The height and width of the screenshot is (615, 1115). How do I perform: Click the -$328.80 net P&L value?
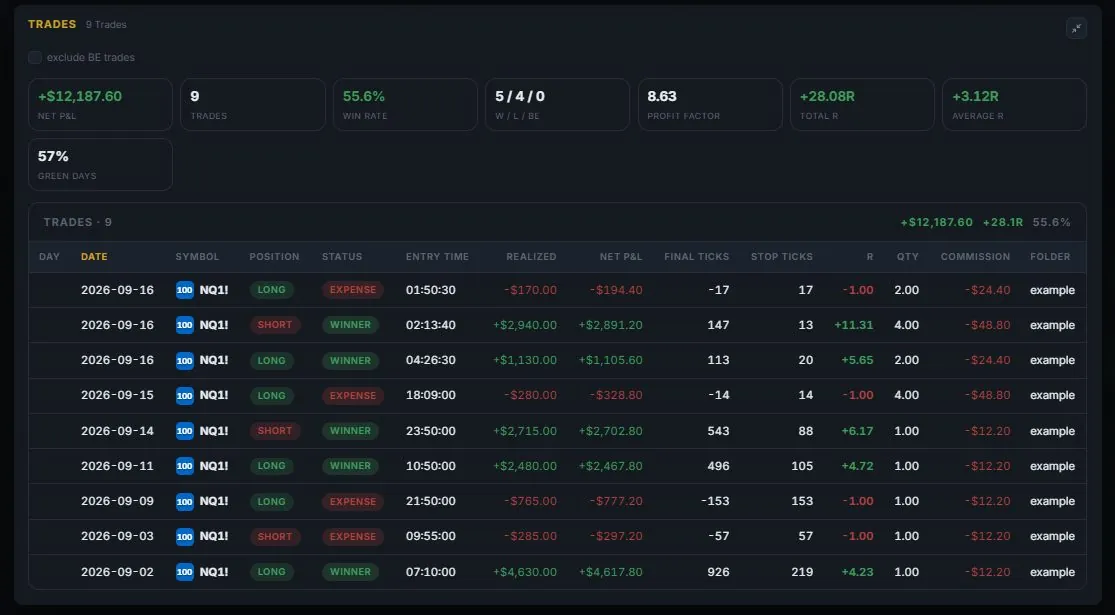tap(616, 395)
